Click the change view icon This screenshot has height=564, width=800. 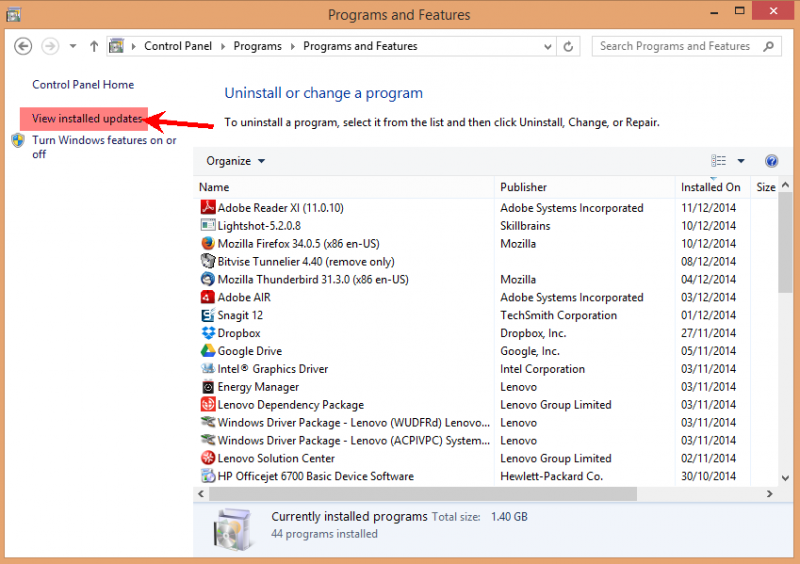click(718, 161)
